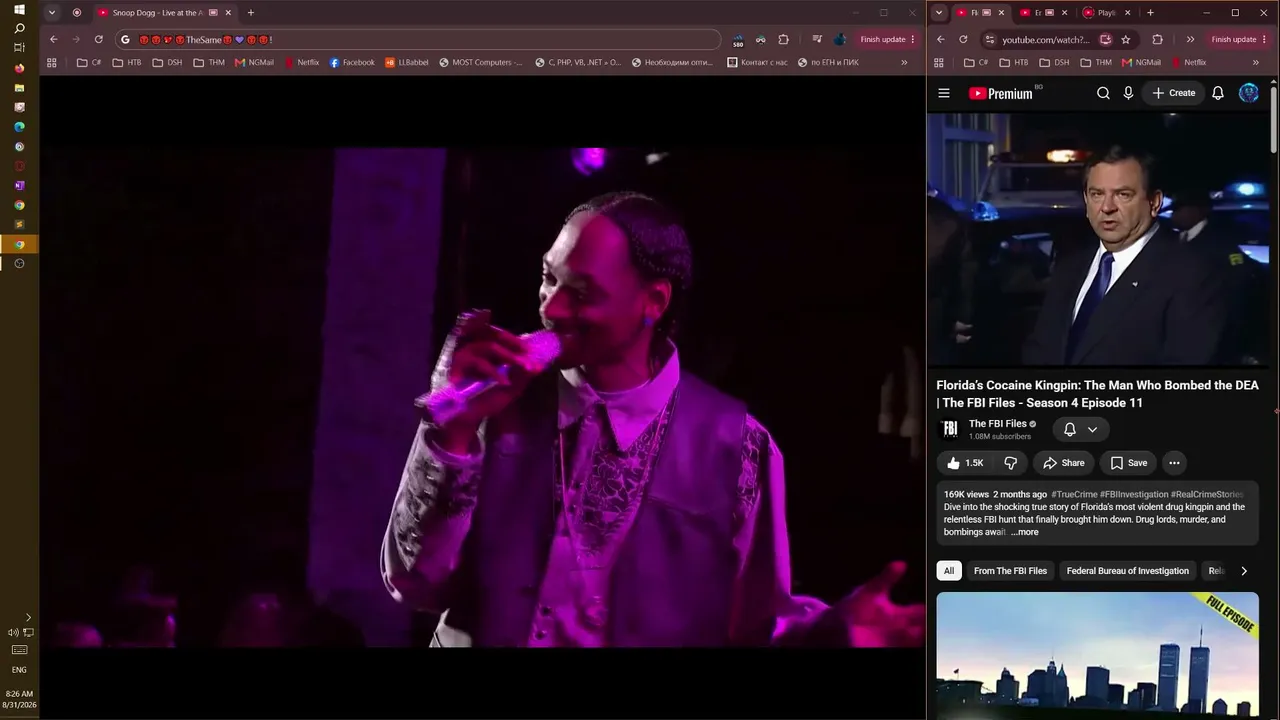This screenshot has width=1280, height=720.
Task: Open the LLBabbel bookmark
Action: click(x=407, y=62)
